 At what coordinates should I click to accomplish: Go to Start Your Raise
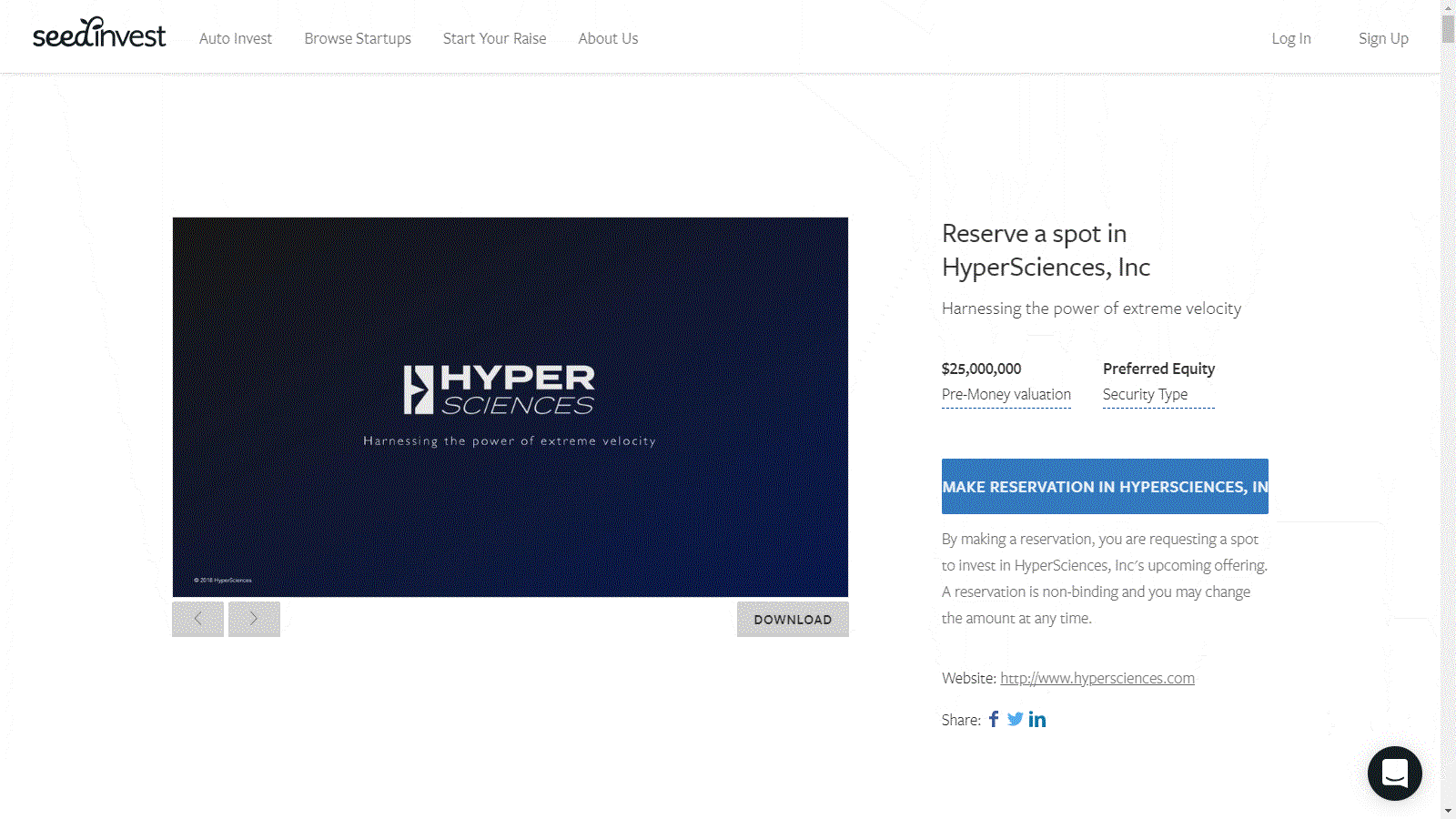494,38
